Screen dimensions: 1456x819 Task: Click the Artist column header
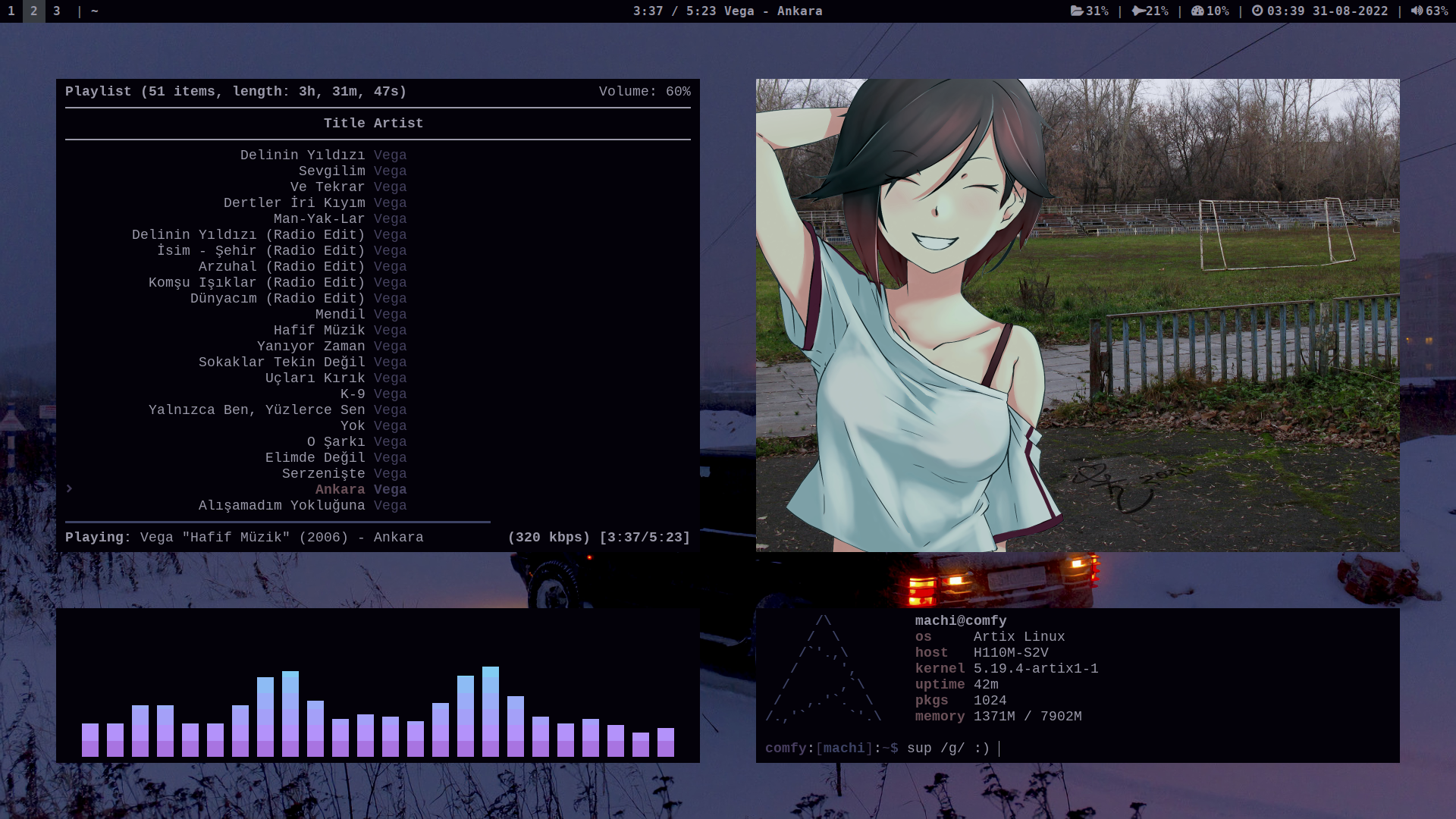pyautogui.click(x=398, y=123)
